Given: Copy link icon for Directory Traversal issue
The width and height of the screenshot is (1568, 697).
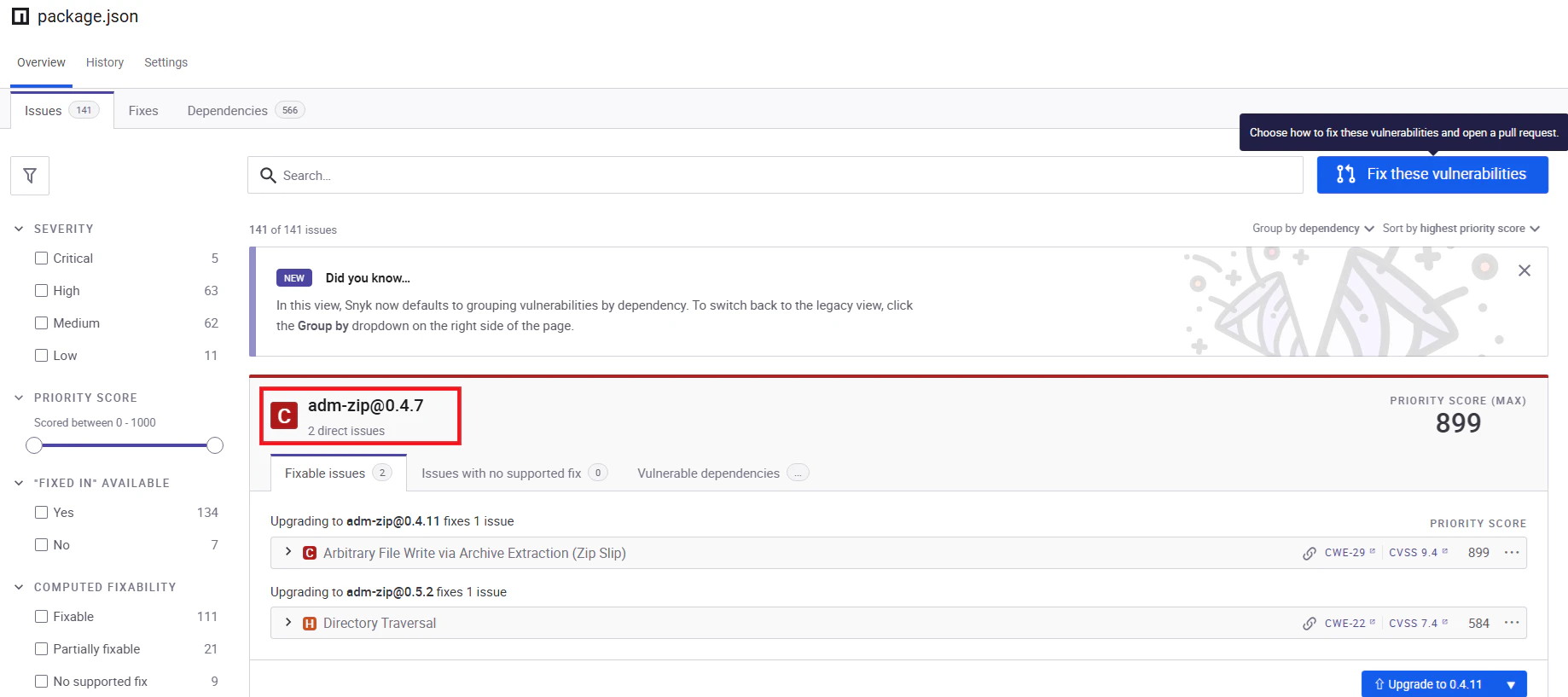Looking at the screenshot, I should click(x=1310, y=624).
